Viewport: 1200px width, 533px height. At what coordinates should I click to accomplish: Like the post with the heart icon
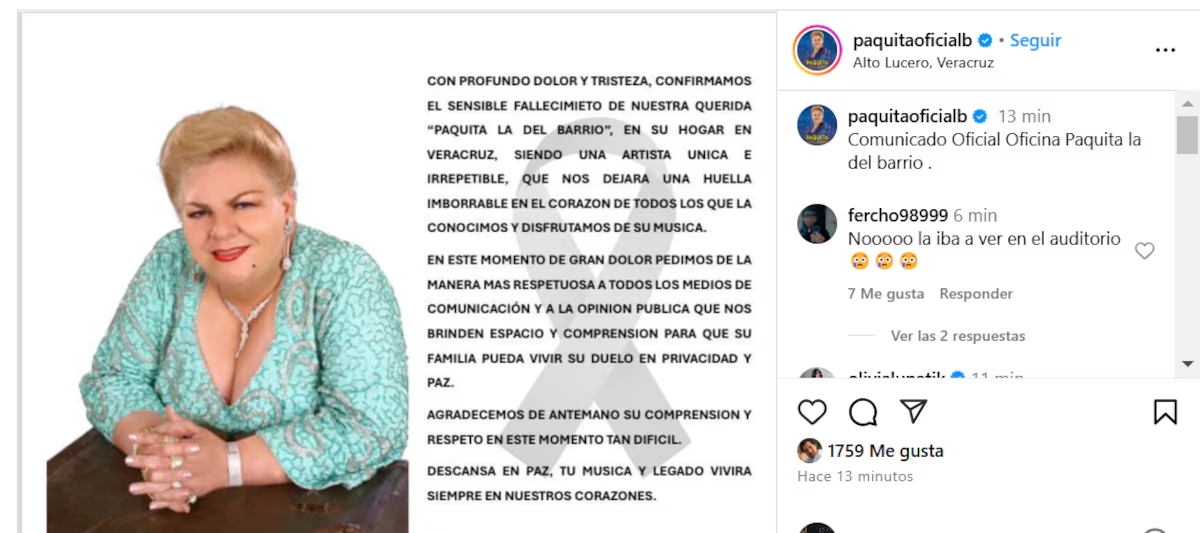[x=812, y=412]
